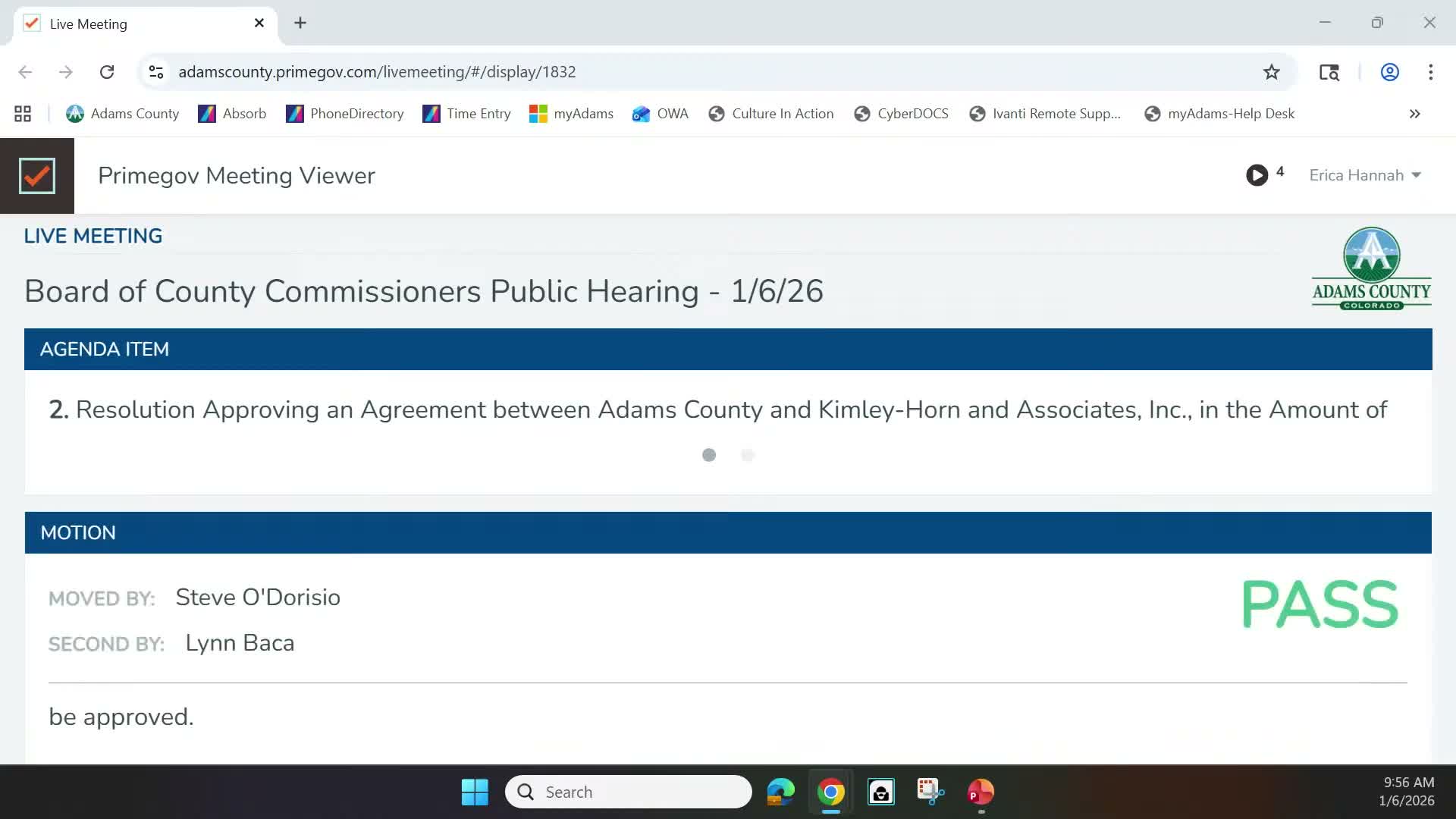
Task: Open Chrome's profile account icon
Action: pos(1389,72)
